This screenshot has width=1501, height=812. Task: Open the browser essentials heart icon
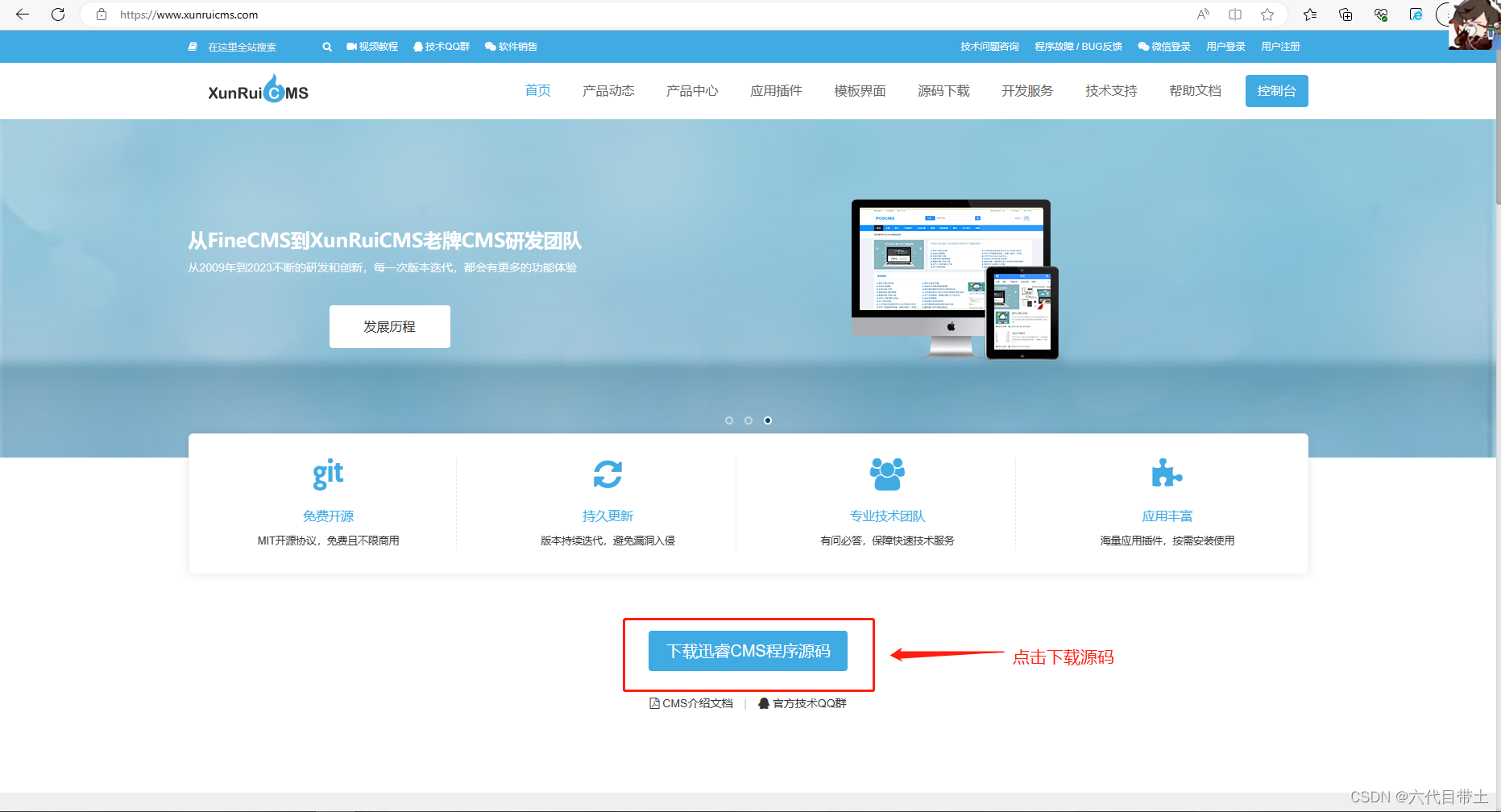pyautogui.click(x=1381, y=14)
